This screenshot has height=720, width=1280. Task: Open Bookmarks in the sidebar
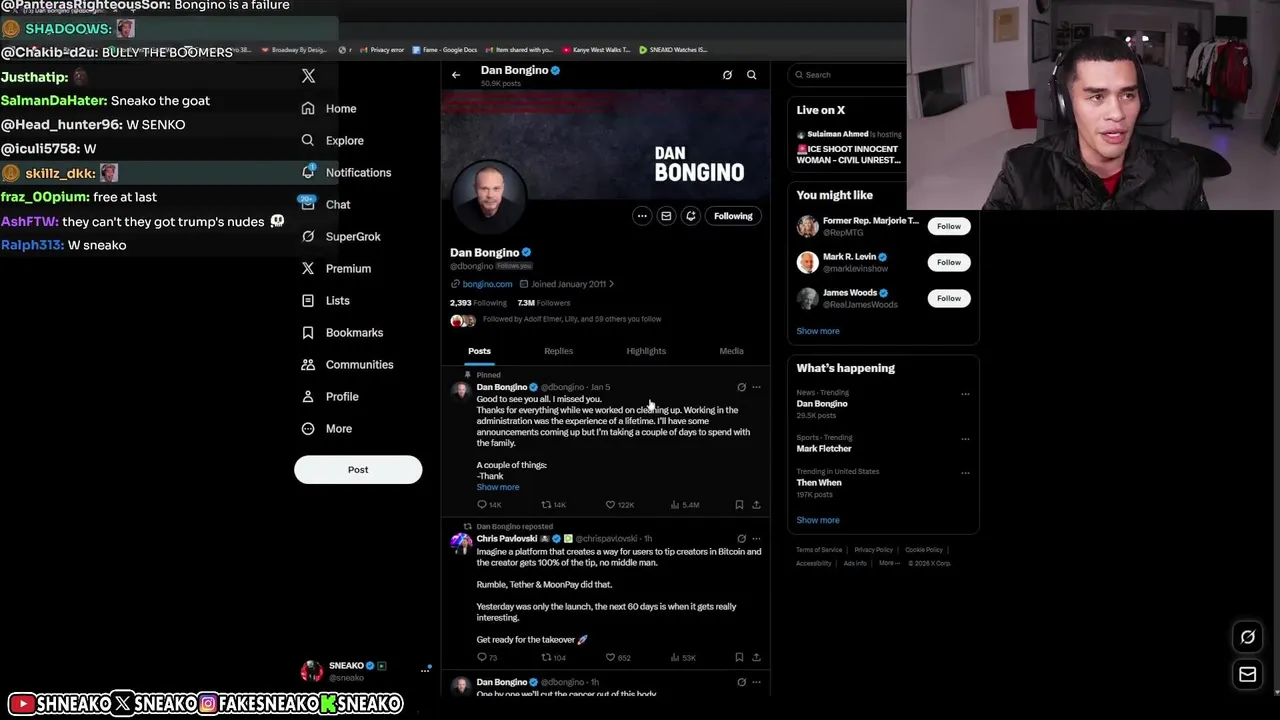pos(342,332)
